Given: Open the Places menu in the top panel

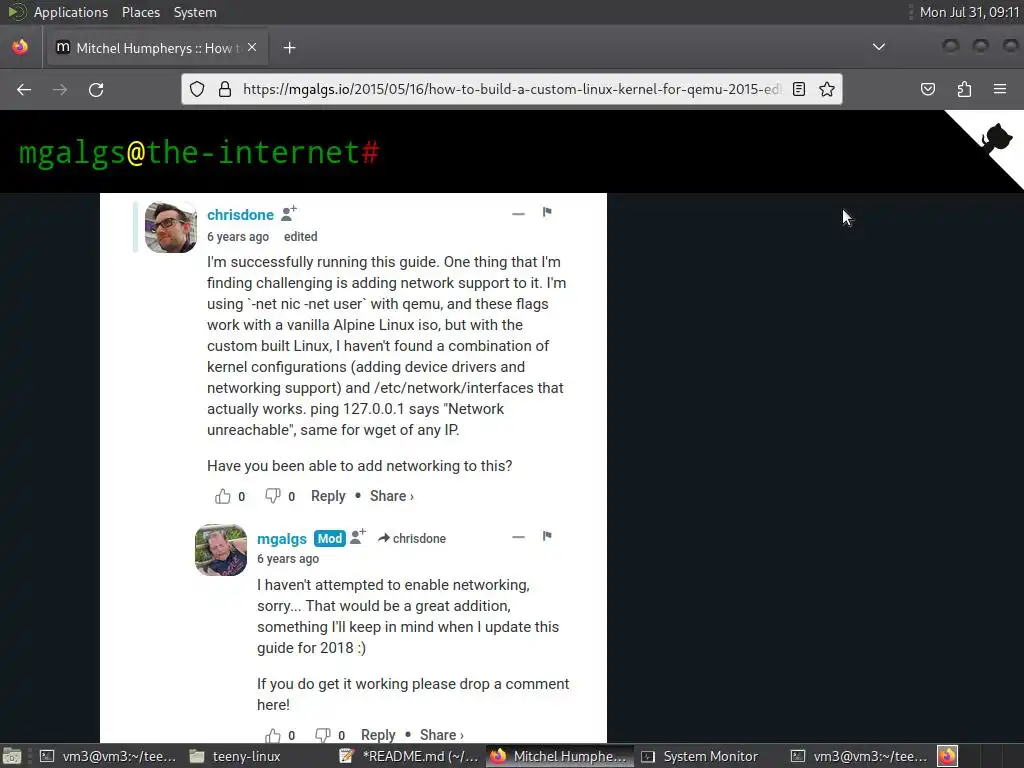Looking at the screenshot, I should [x=141, y=12].
